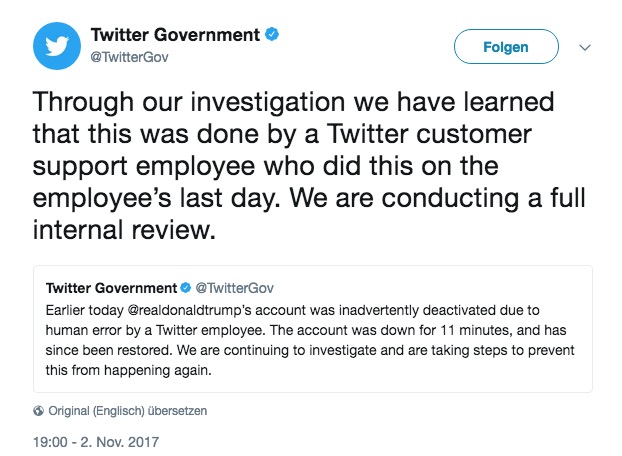Click the @TwitterGov handle in the quoted tweet
The width and height of the screenshot is (622, 456).
235,288
